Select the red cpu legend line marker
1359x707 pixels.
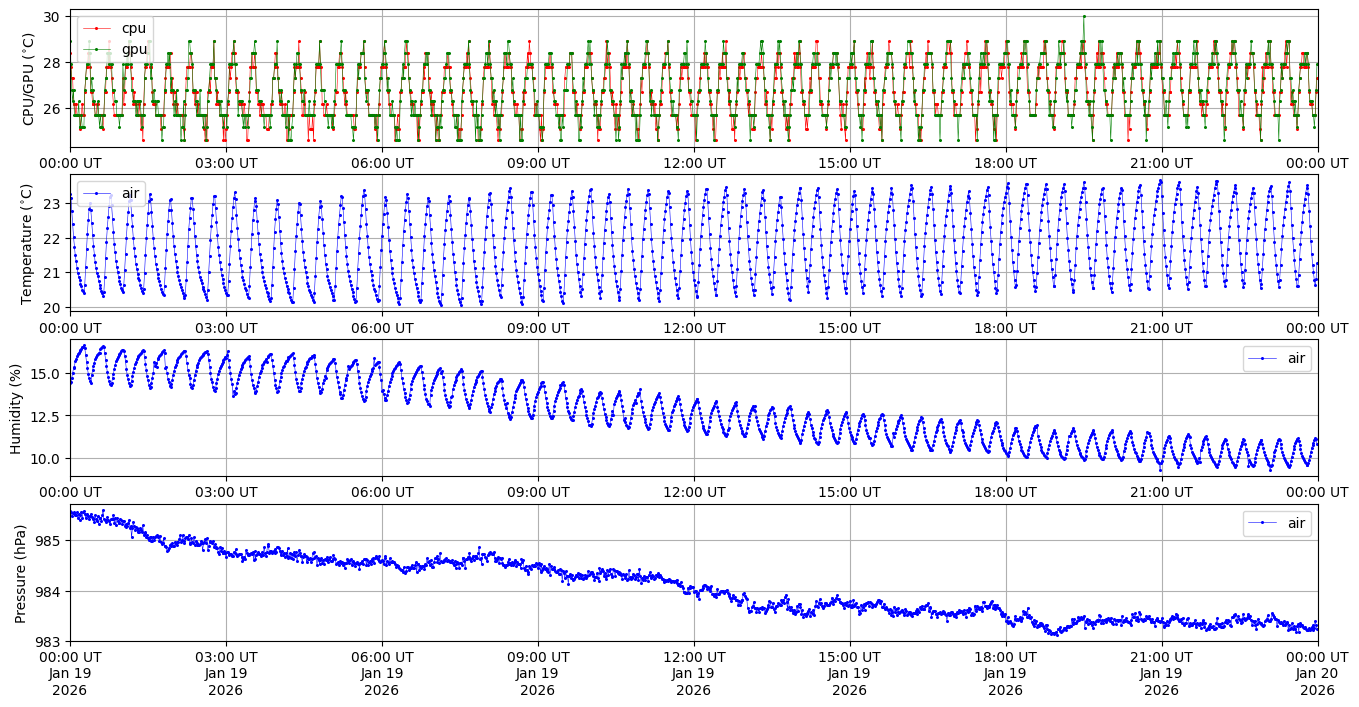tap(97, 28)
